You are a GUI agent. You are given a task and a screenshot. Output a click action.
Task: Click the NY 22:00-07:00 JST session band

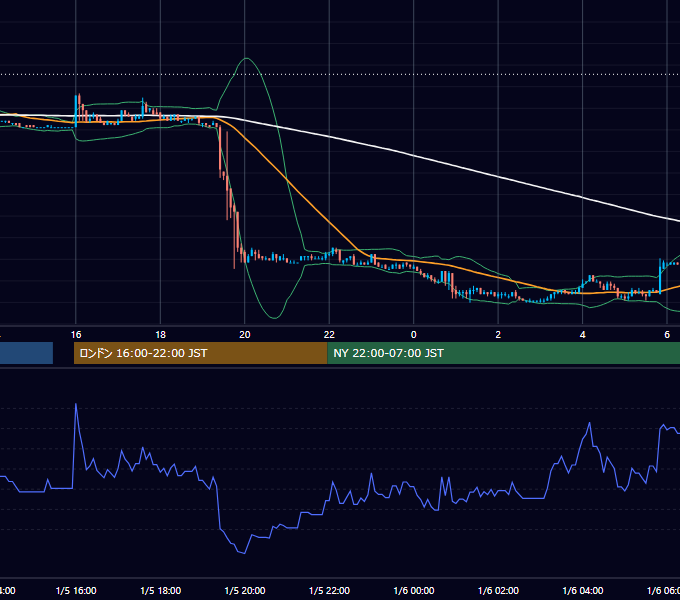click(x=503, y=353)
